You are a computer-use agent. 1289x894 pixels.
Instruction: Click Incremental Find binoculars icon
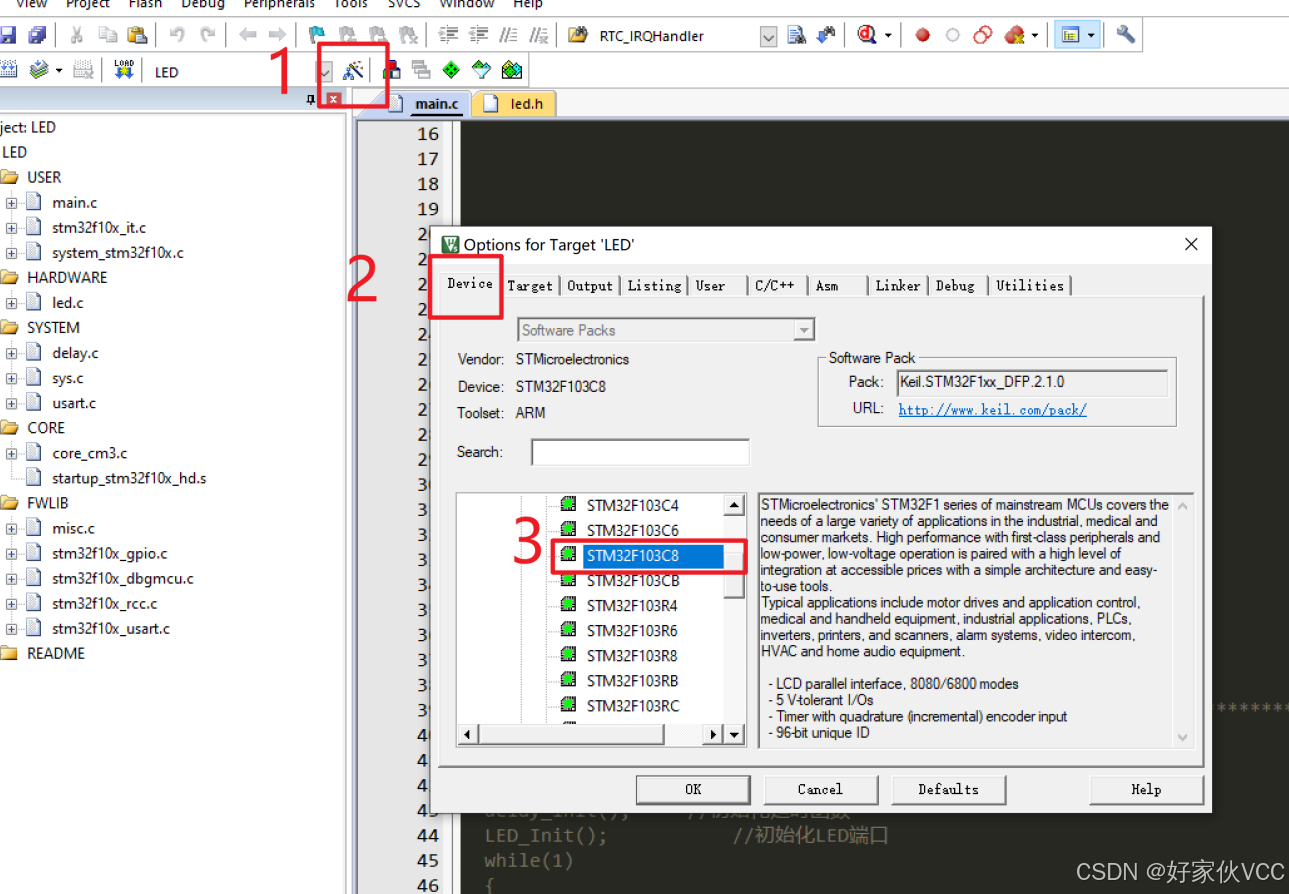(826, 35)
